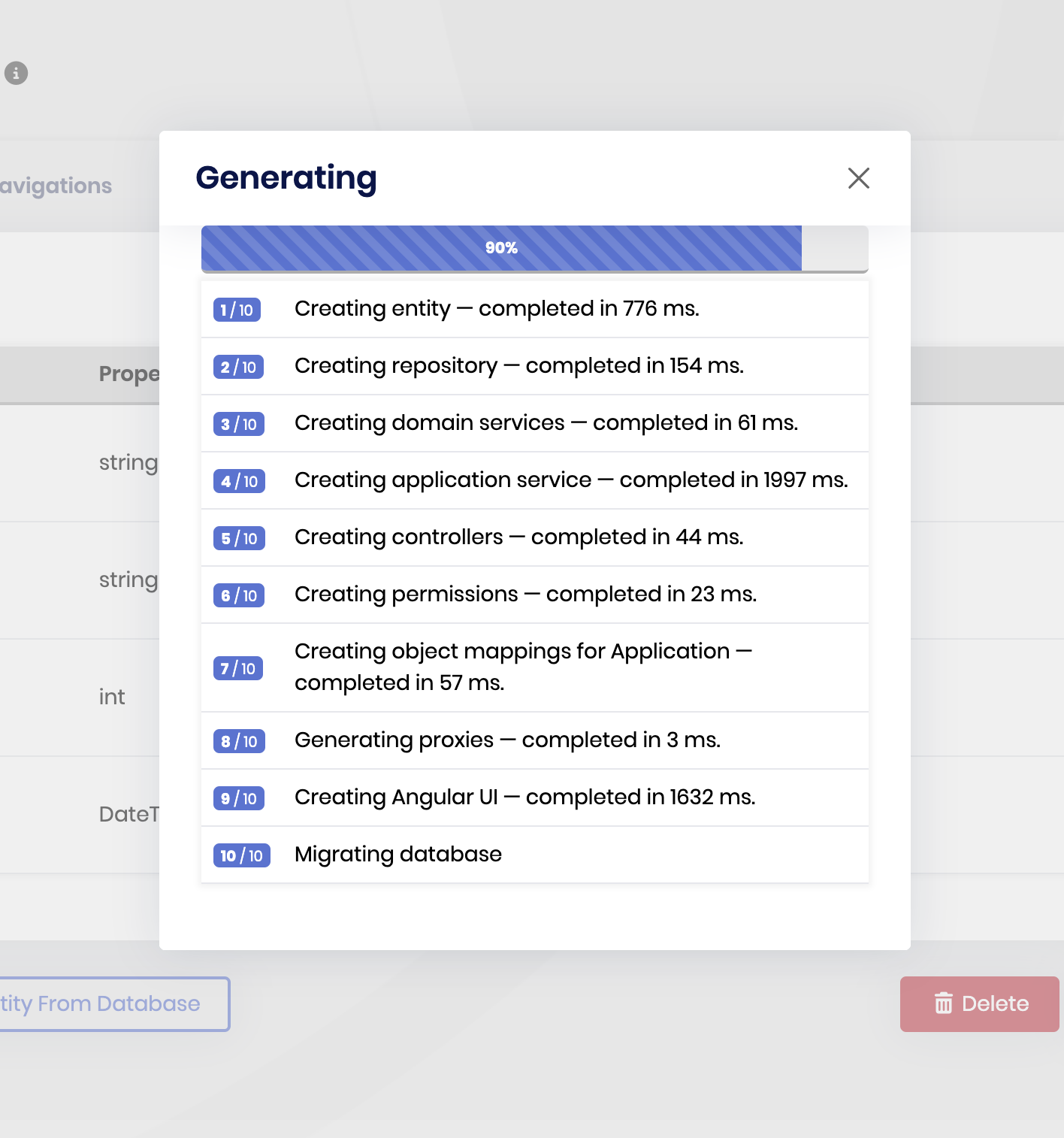This screenshot has width=1064, height=1138.
Task: Close the Generating dialog
Action: click(x=858, y=178)
